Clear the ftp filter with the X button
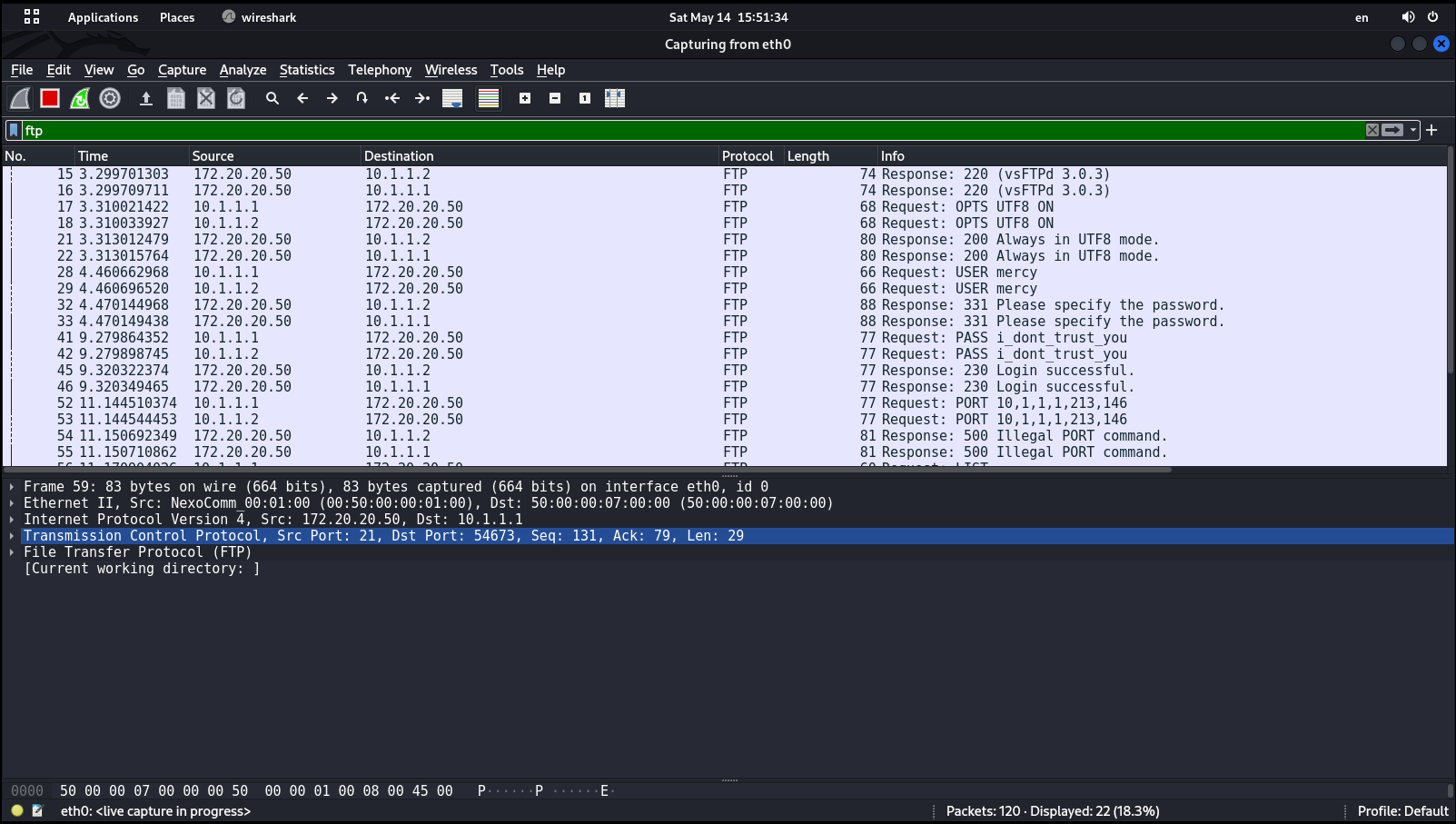The width and height of the screenshot is (1456, 824). (x=1372, y=130)
